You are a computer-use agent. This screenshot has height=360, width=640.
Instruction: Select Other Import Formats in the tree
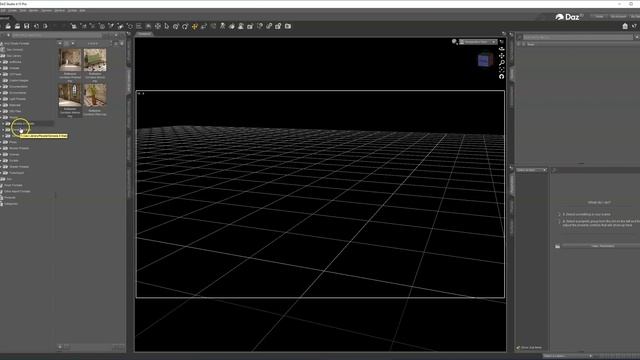pos(17,191)
